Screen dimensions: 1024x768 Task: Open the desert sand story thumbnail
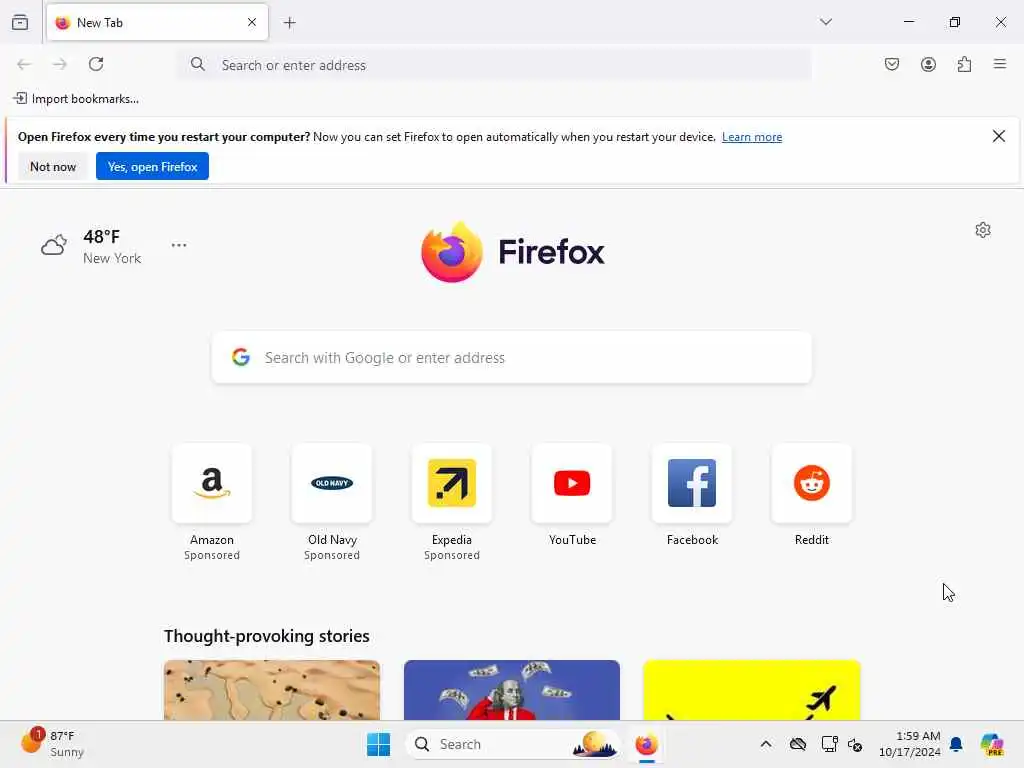click(x=272, y=690)
